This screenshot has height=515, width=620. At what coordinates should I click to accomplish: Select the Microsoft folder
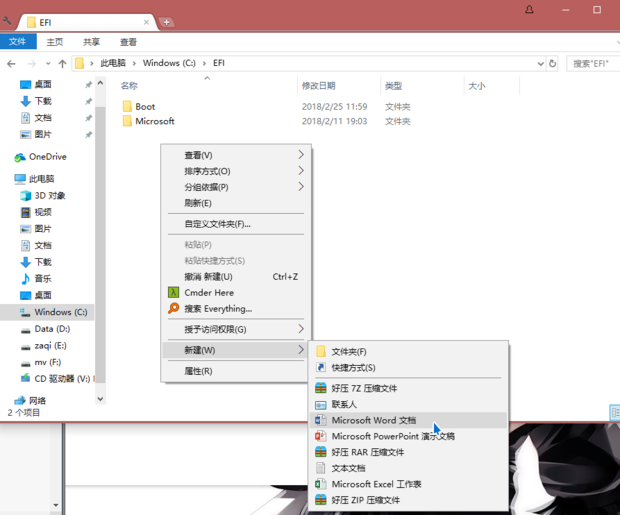(148, 121)
